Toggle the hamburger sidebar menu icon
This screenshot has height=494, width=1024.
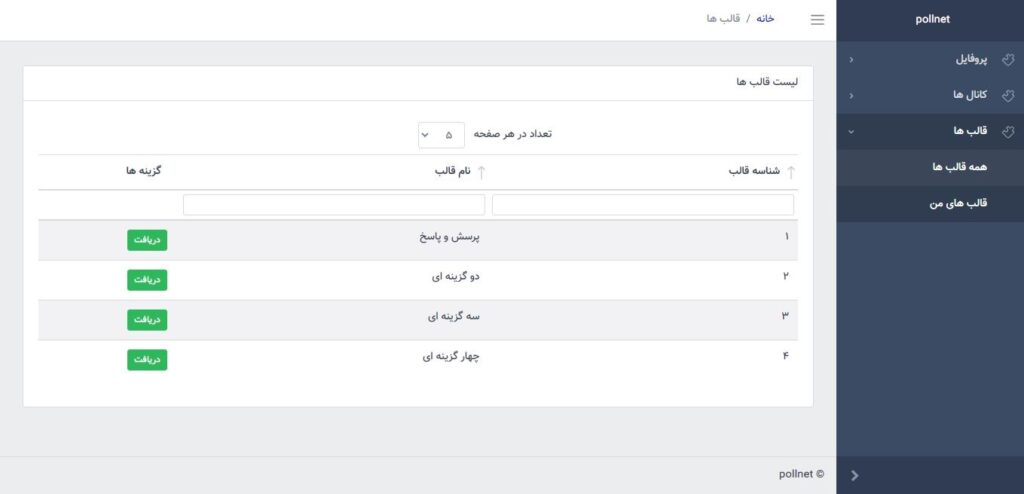click(817, 20)
